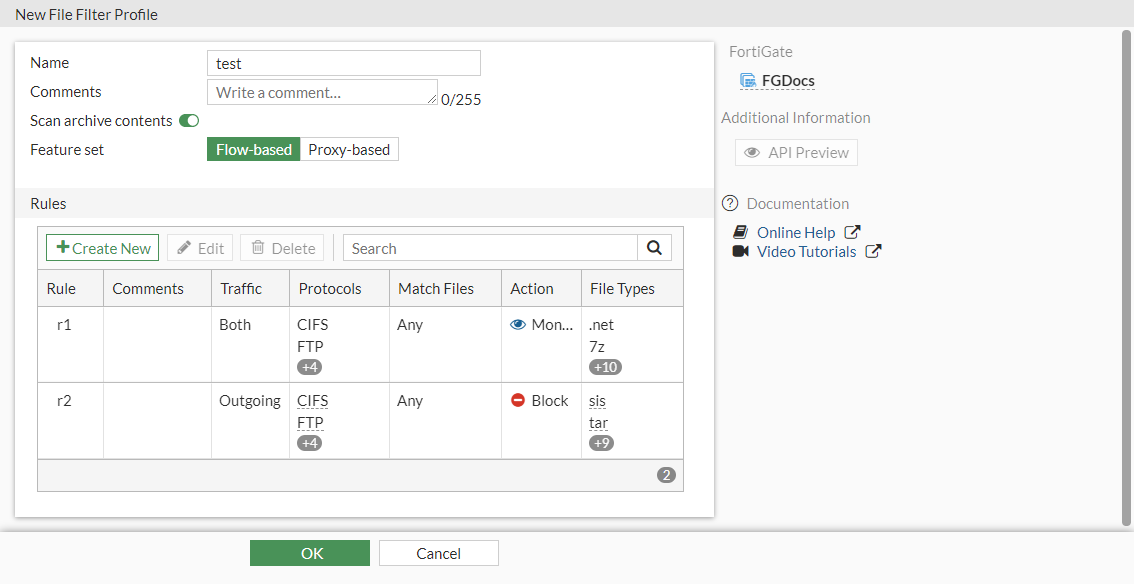Expand +9 file types badge in r2

point(601,443)
